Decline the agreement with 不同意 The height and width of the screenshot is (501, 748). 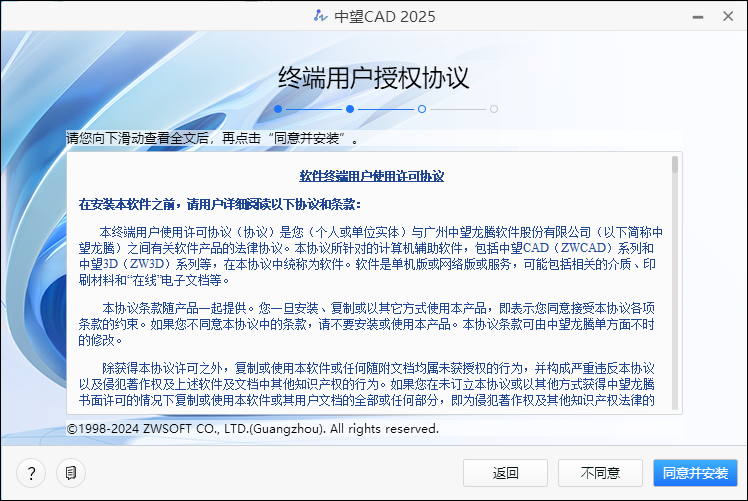pos(600,473)
